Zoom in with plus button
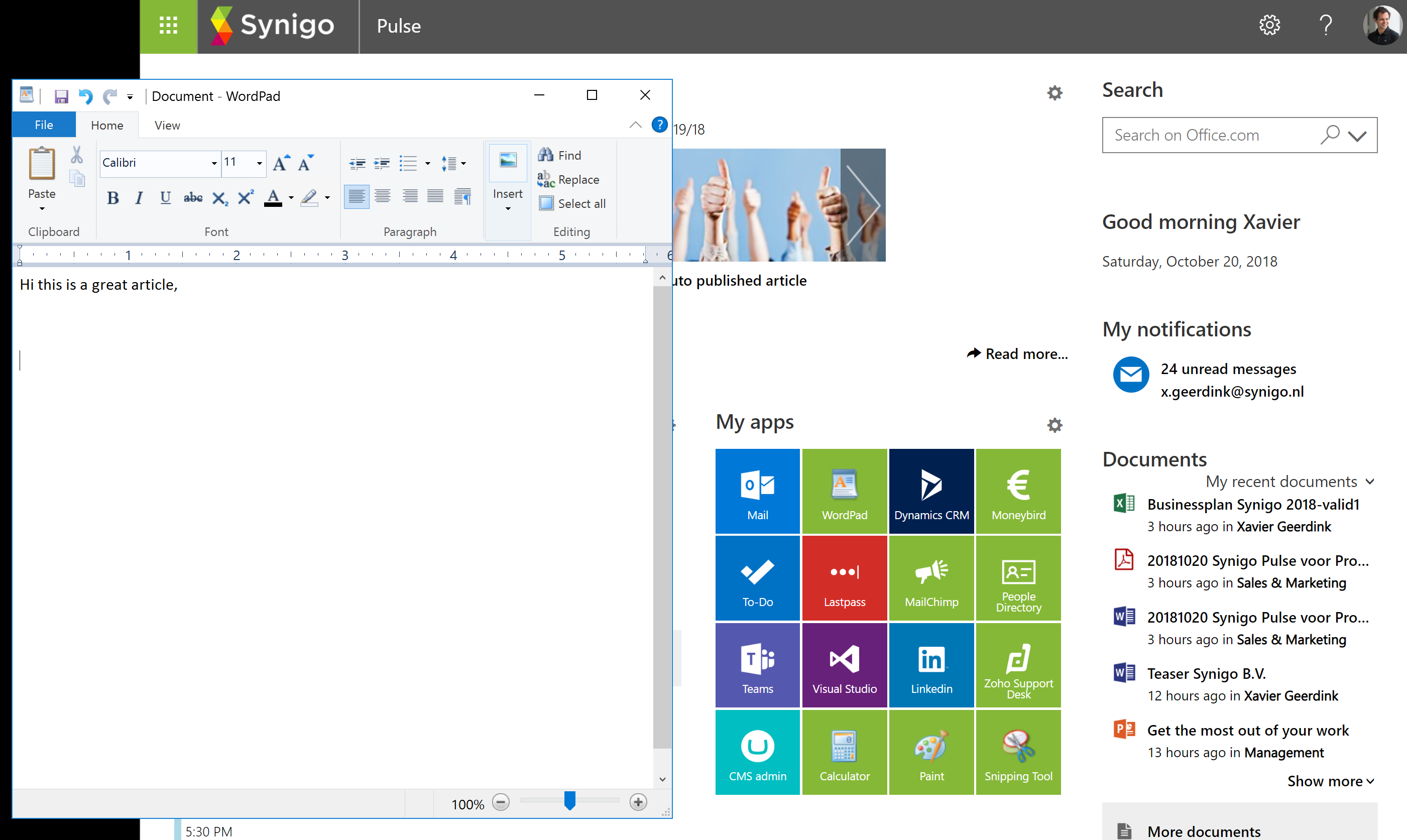Screen dimensions: 1407x840 coord(638,802)
